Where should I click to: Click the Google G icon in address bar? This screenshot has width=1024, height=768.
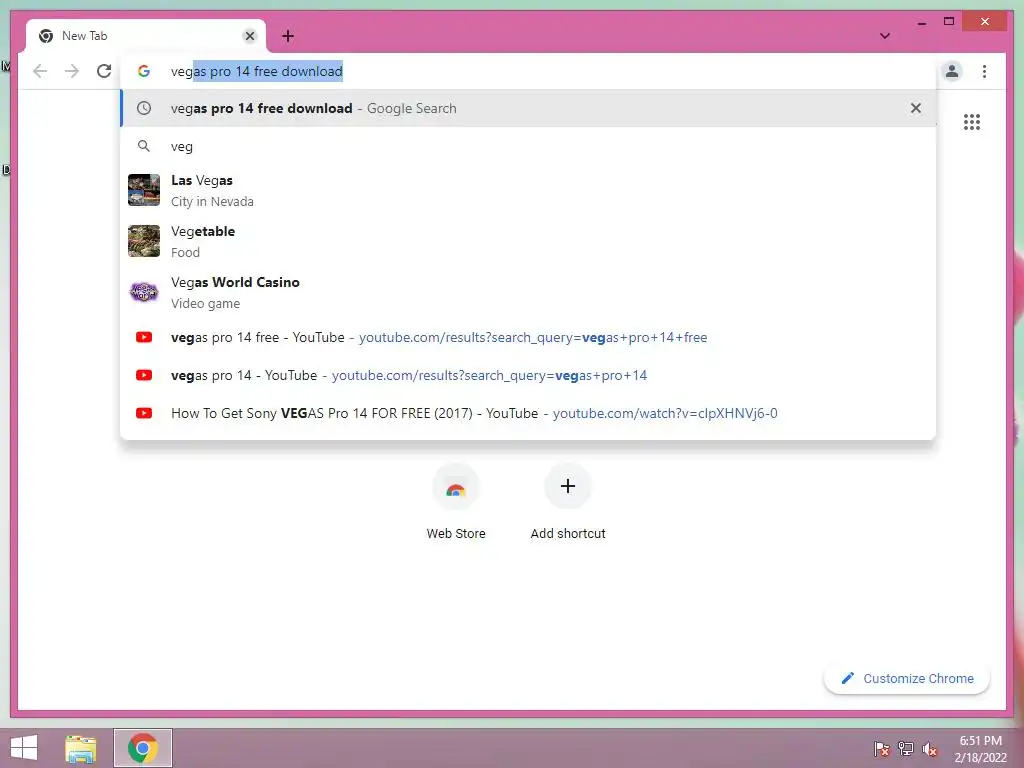click(x=144, y=71)
